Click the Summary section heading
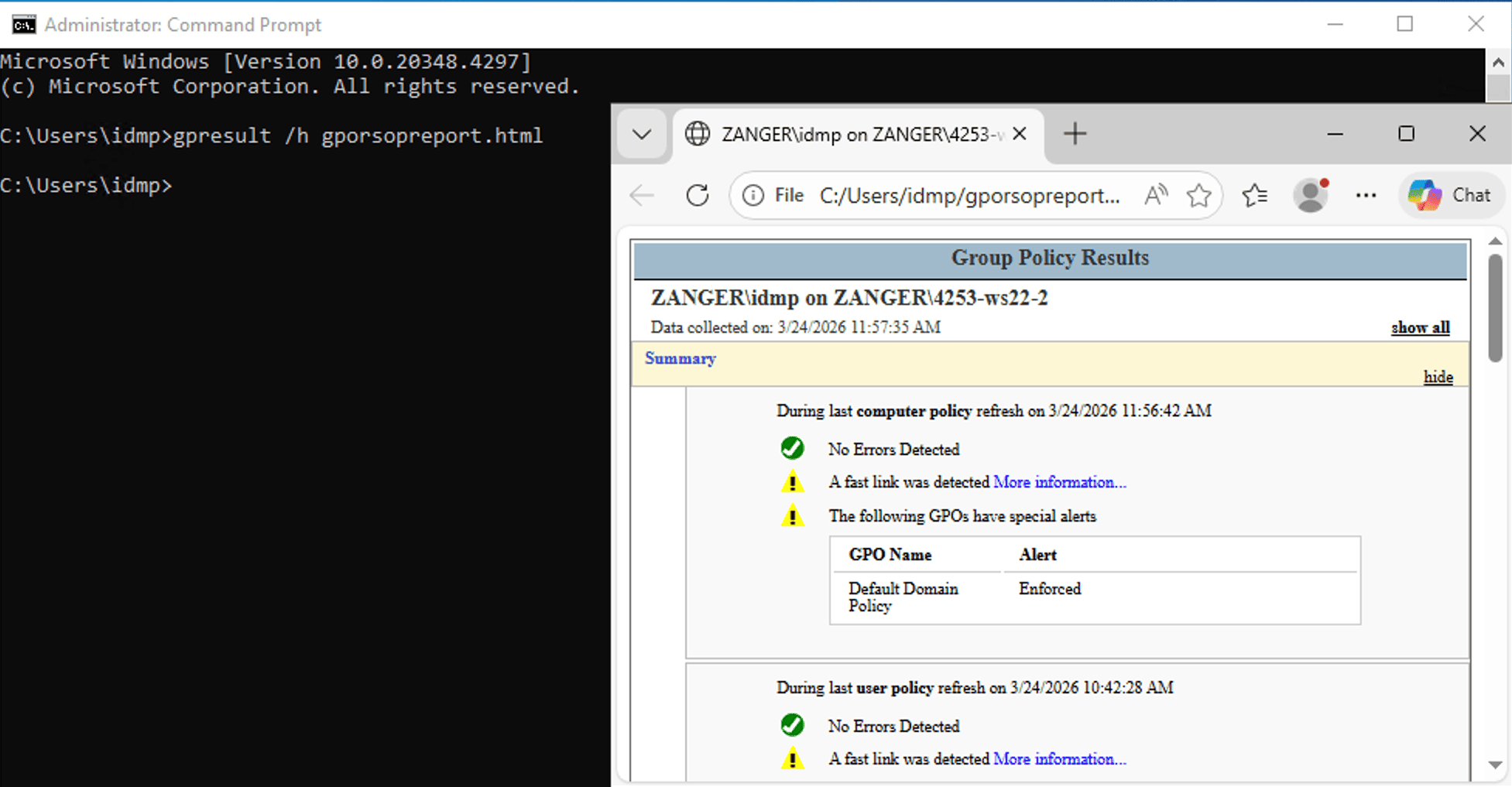The width and height of the screenshot is (1512, 787). pos(680,358)
